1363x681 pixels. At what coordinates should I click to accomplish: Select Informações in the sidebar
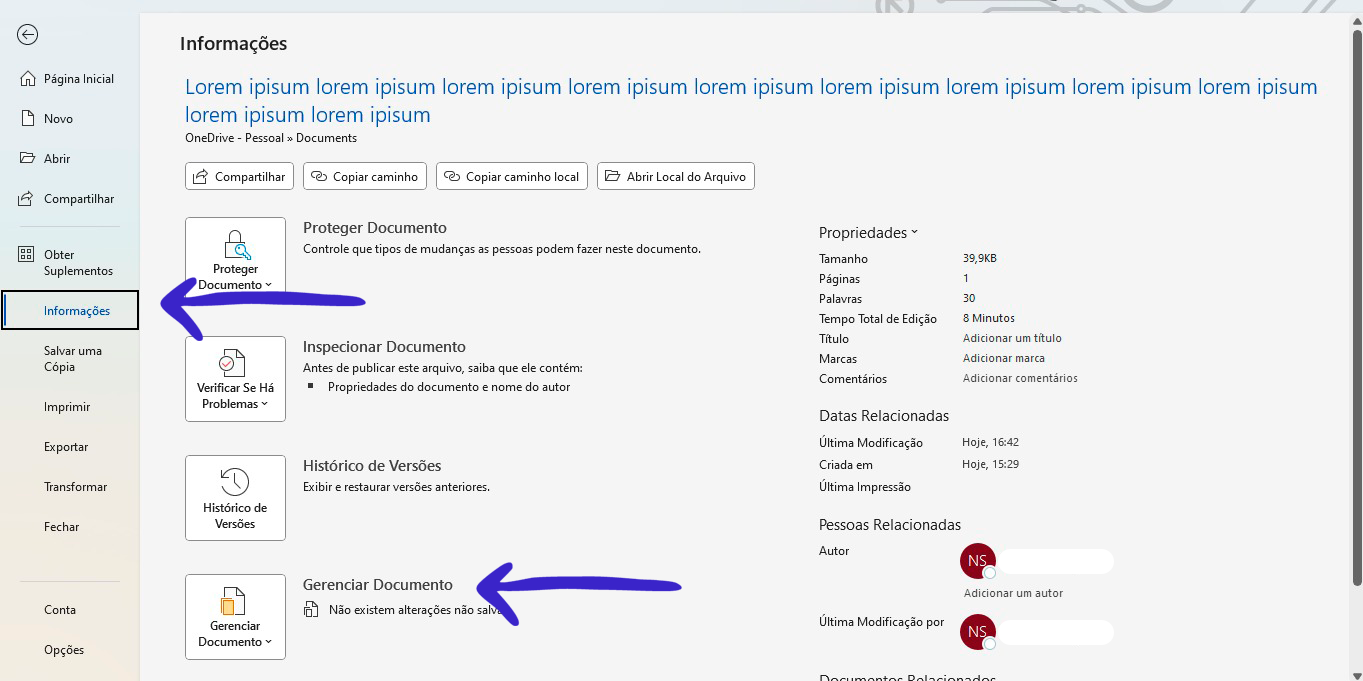click(76, 311)
